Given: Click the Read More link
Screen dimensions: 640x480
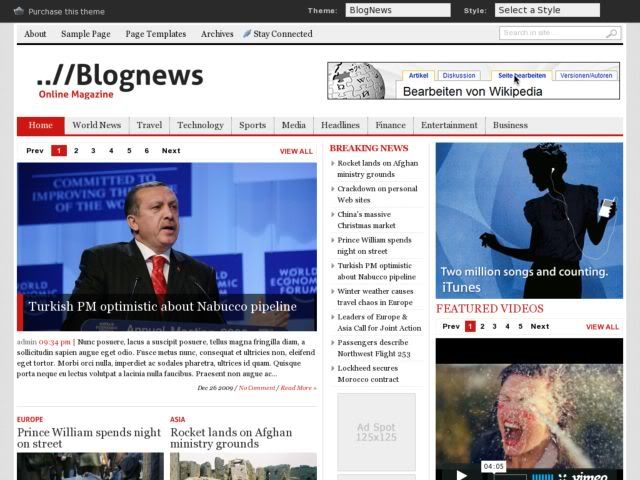Looking at the screenshot, I should 298,388.
